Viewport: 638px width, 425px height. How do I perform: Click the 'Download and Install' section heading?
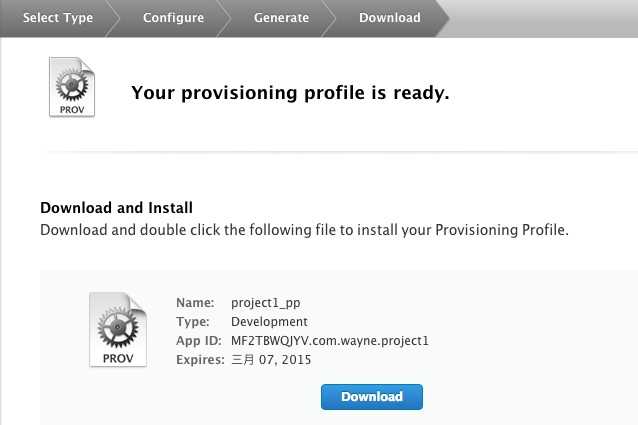click(116, 208)
